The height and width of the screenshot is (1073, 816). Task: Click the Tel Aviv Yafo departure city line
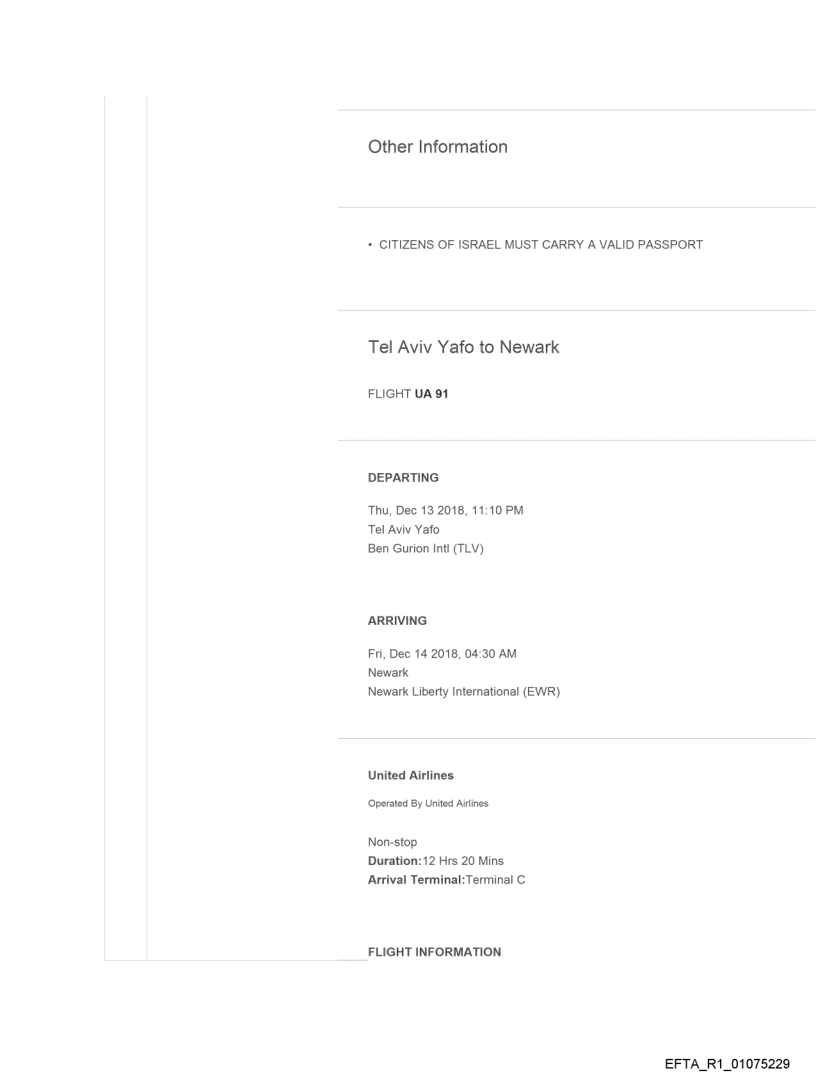click(x=404, y=529)
